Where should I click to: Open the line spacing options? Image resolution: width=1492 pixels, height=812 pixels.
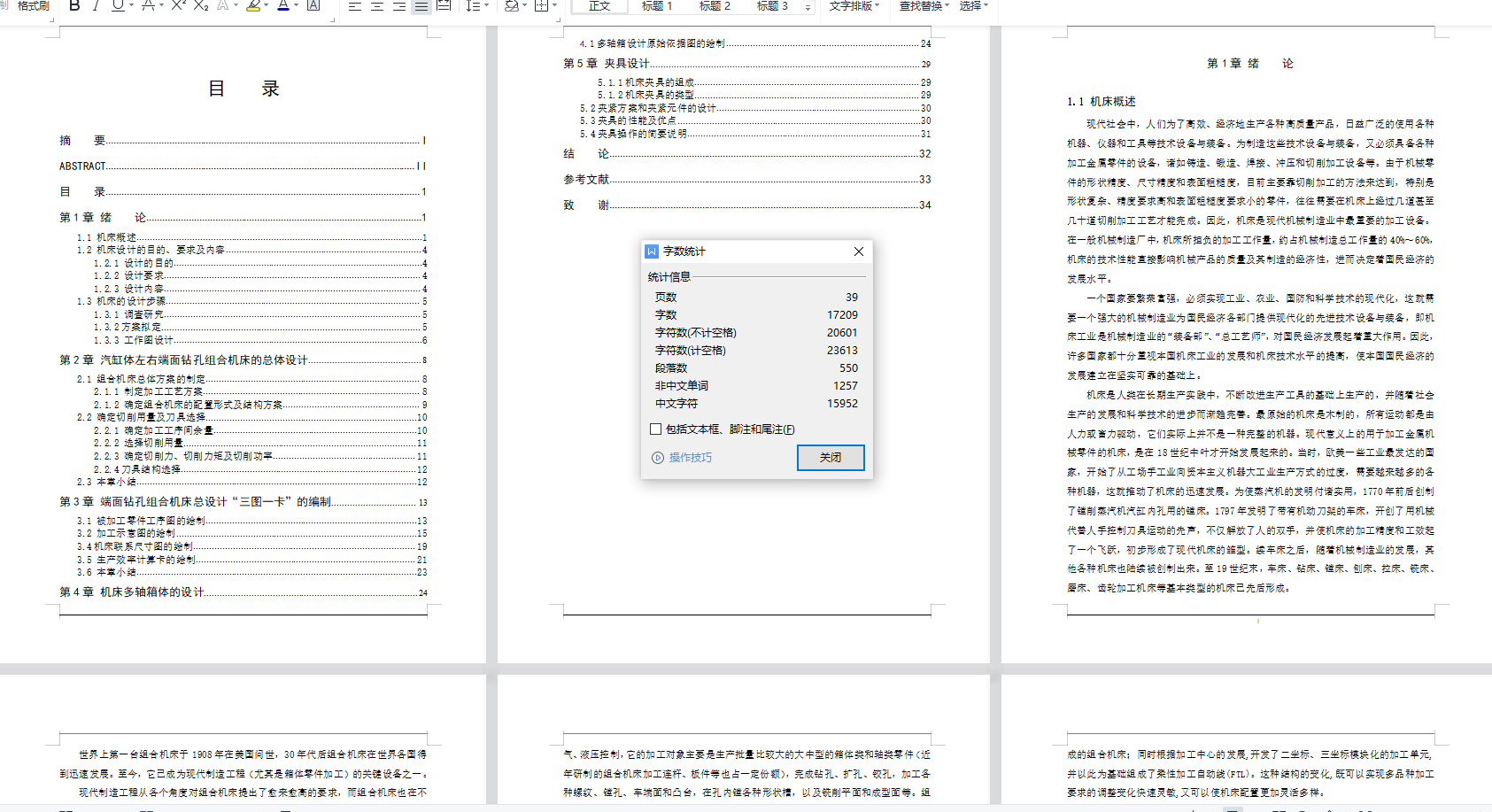pyautogui.click(x=472, y=5)
